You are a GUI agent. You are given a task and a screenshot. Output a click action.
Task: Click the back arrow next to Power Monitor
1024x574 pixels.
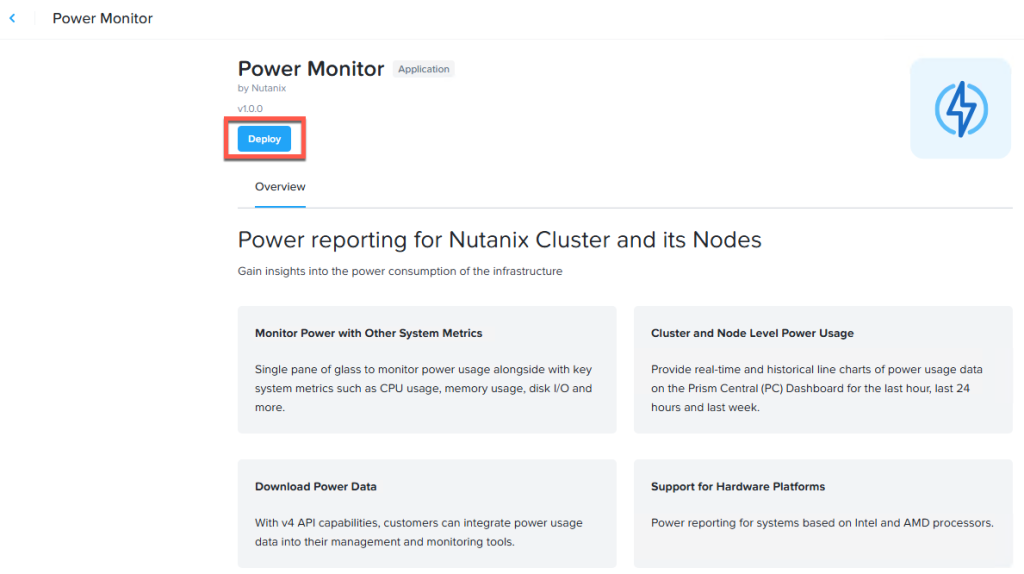[12, 18]
